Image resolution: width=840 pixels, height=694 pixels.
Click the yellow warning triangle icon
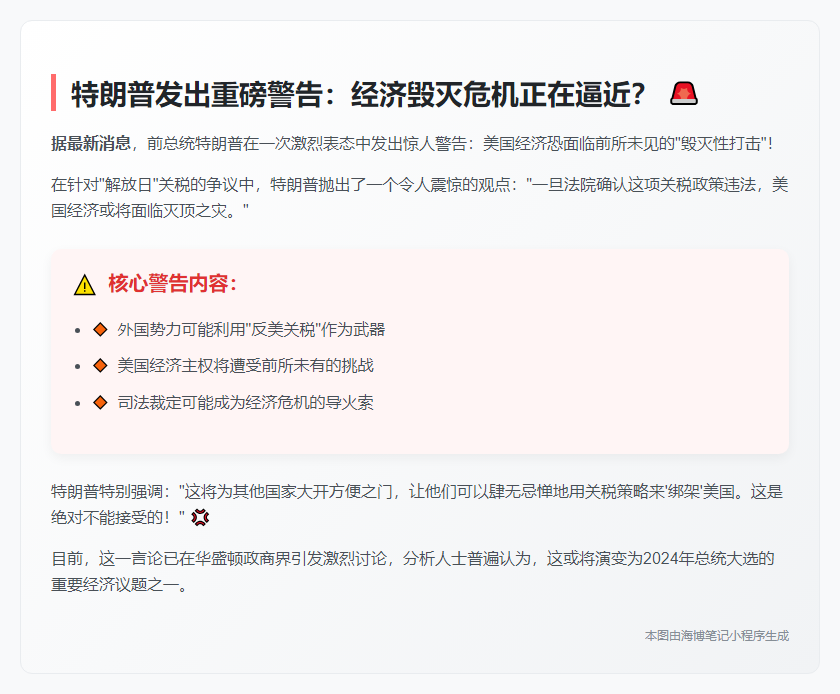coord(85,285)
